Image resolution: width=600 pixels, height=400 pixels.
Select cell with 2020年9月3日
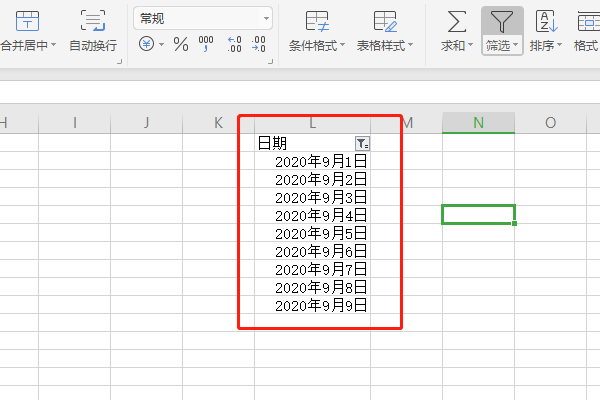312,197
